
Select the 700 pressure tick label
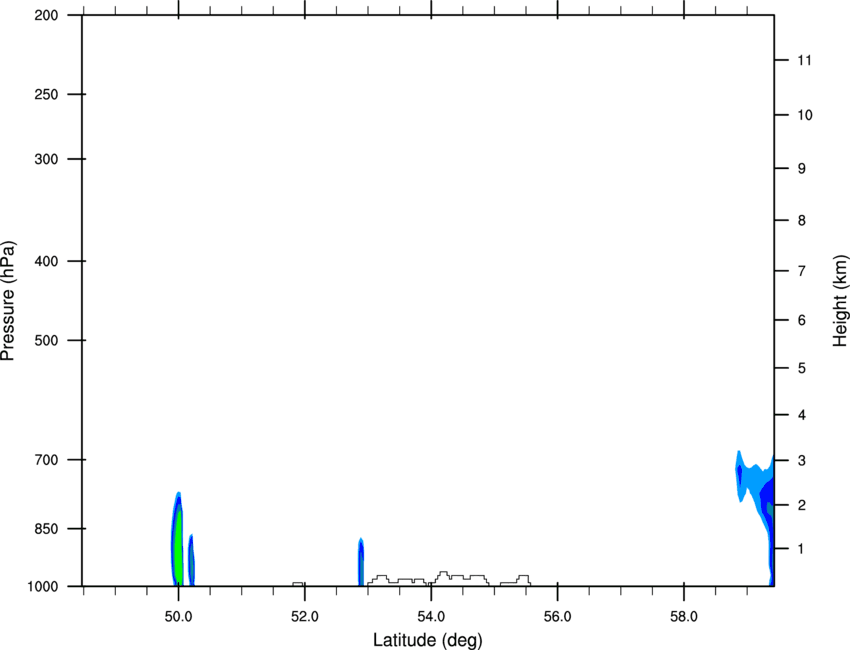point(46,460)
